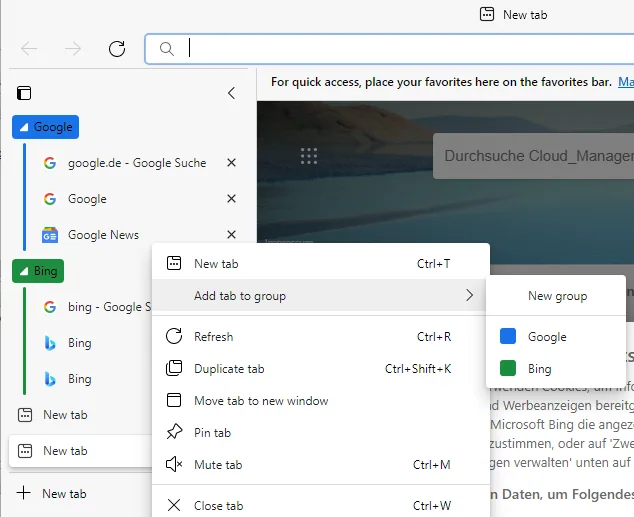
Task: Click the Refresh menu icon
Action: point(174,336)
